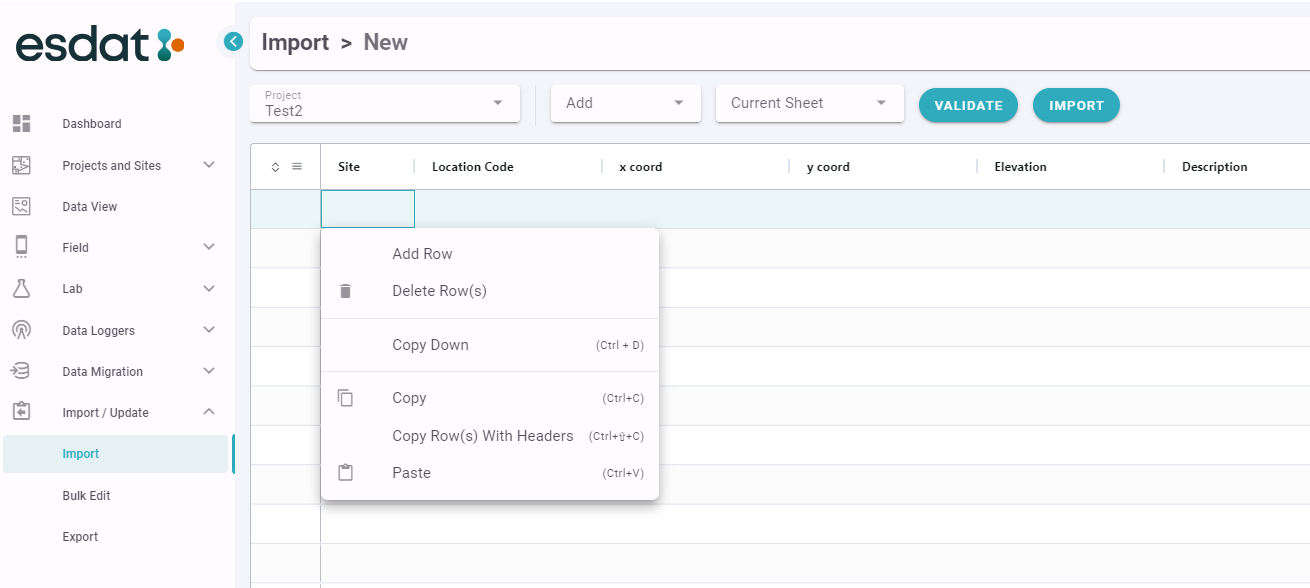Viewport: 1310px width, 588px height.
Task: Go to Data View
Action: pos(90,207)
